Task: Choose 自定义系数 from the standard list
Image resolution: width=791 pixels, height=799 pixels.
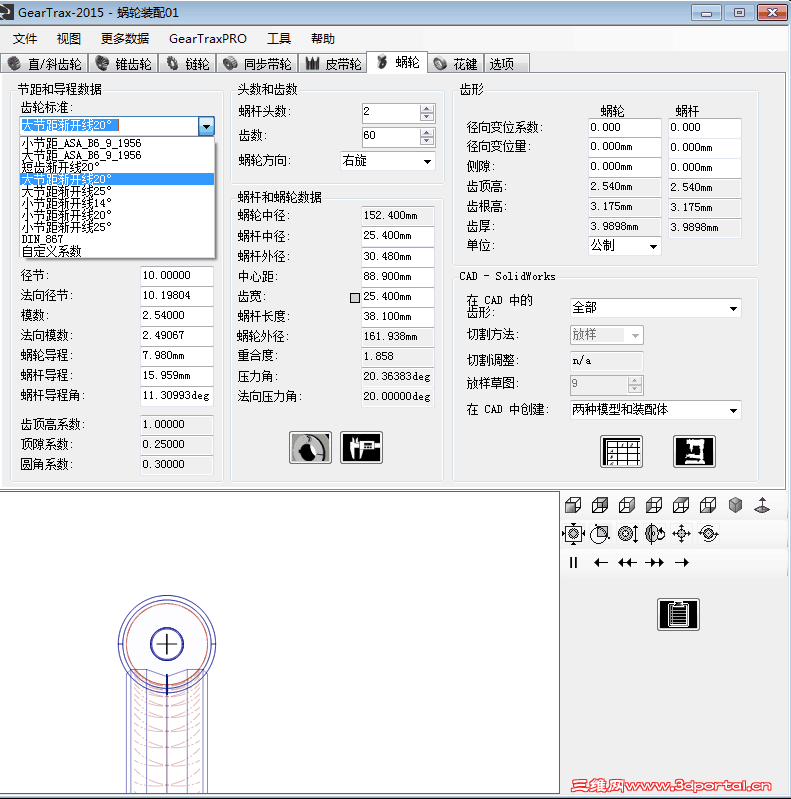Action: click(x=117, y=251)
